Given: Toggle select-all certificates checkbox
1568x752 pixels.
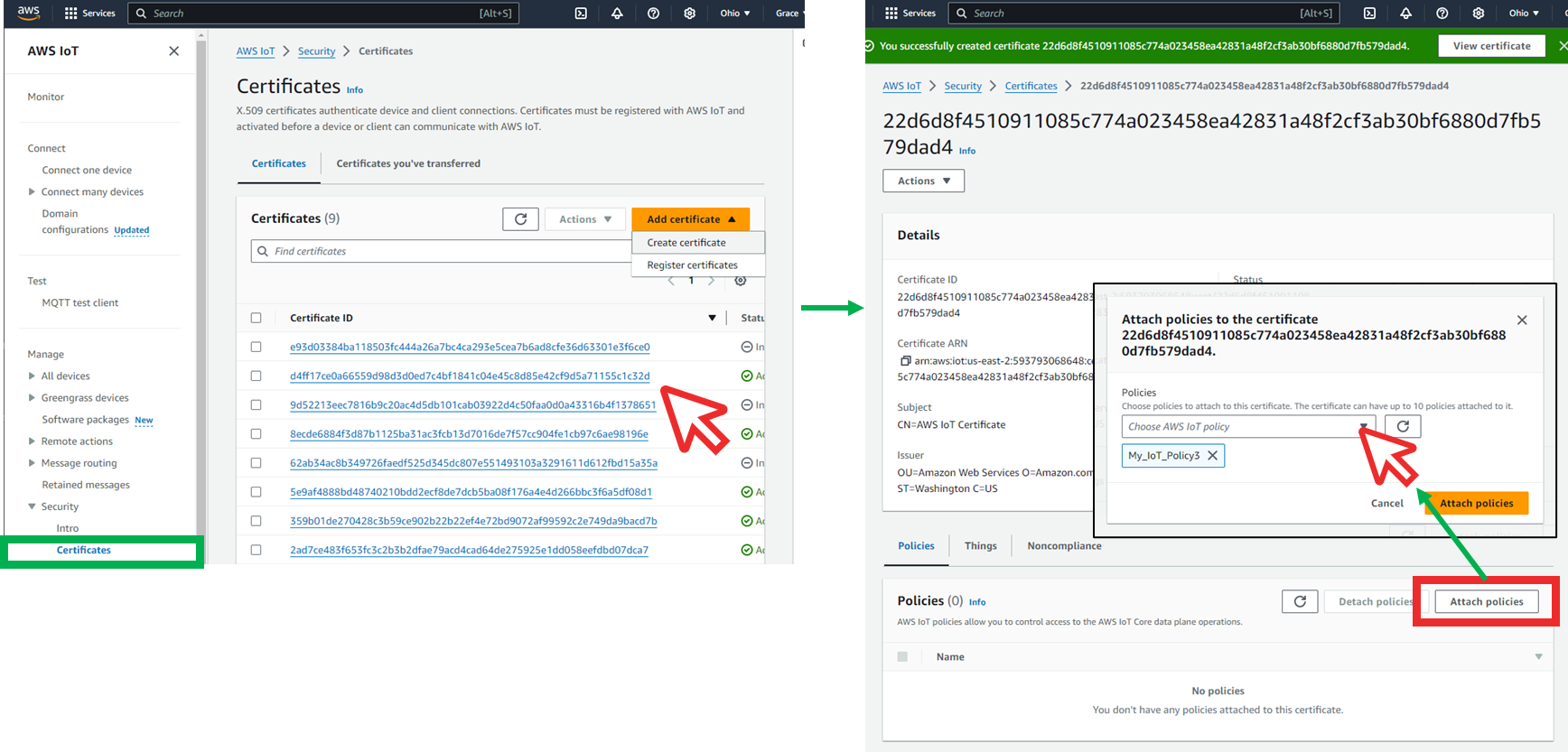Looking at the screenshot, I should [x=256, y=318].
